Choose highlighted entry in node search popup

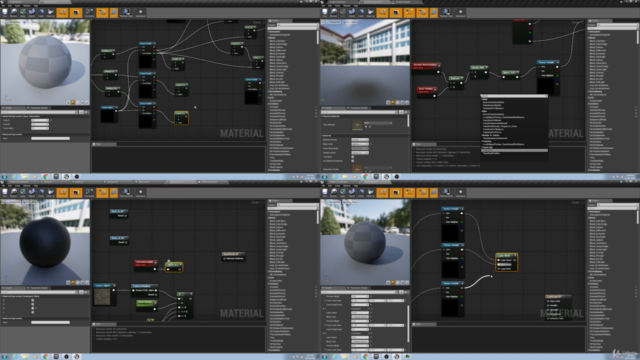(x=514, y=150)
